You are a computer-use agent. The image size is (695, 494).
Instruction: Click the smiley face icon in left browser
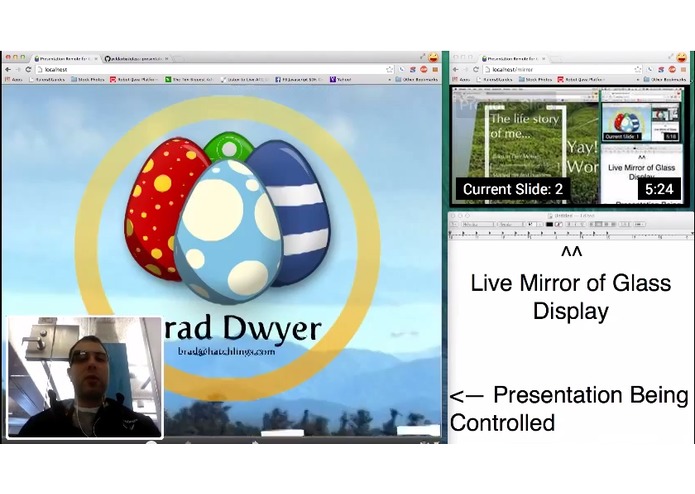click(x=433, y=57)
